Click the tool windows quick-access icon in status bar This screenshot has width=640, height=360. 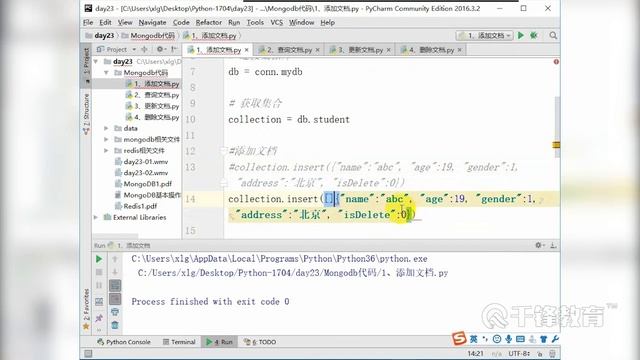point(88,353)
